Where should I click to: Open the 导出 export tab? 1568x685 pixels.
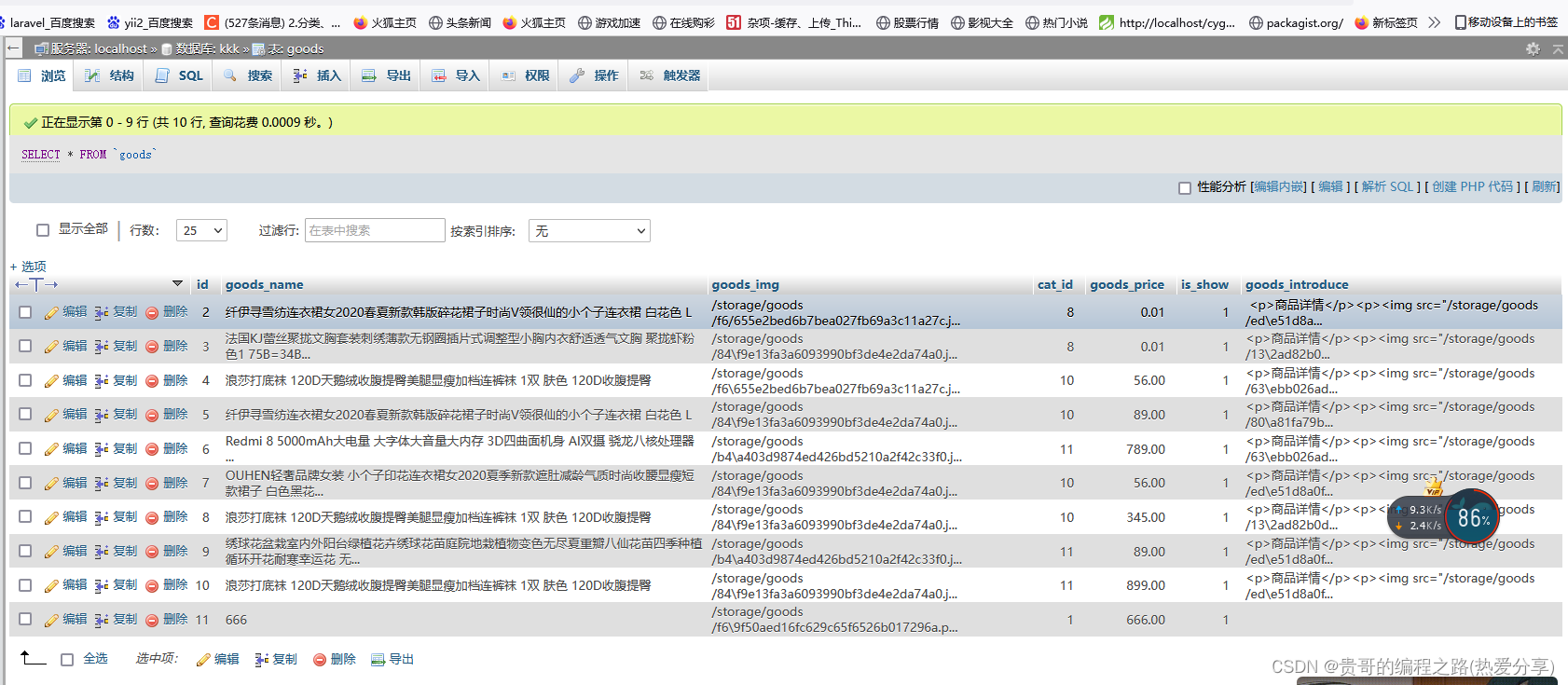(x=386, y=75)
